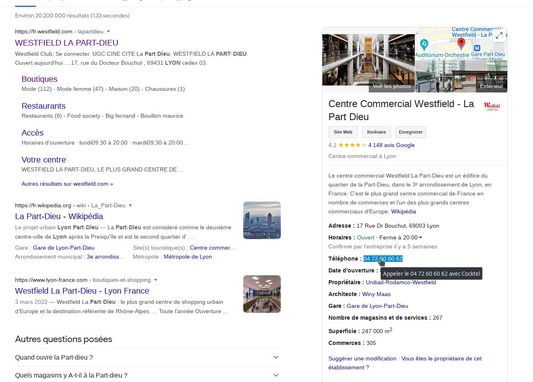This screenshot has height=382, width=533.
Task: Click the Site Web button
Action: (343, 132)
